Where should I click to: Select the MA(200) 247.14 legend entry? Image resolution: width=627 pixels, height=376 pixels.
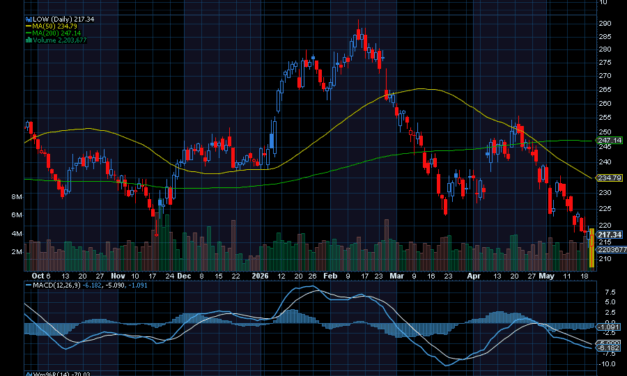(x=56, y=33)
